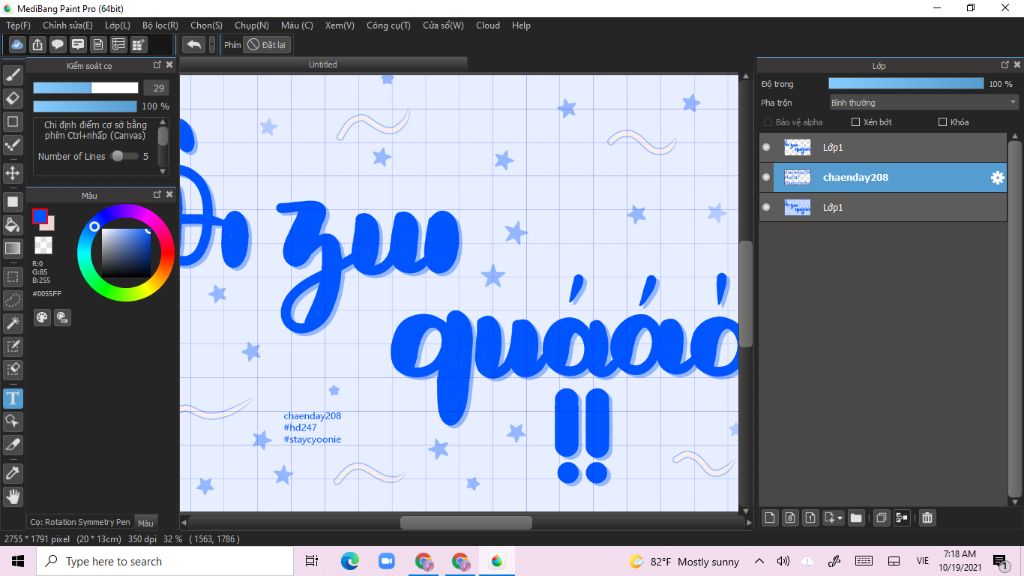Toggle the Khóa checkbox
This screenshot has height=576, width=1024.
[942, 122]
